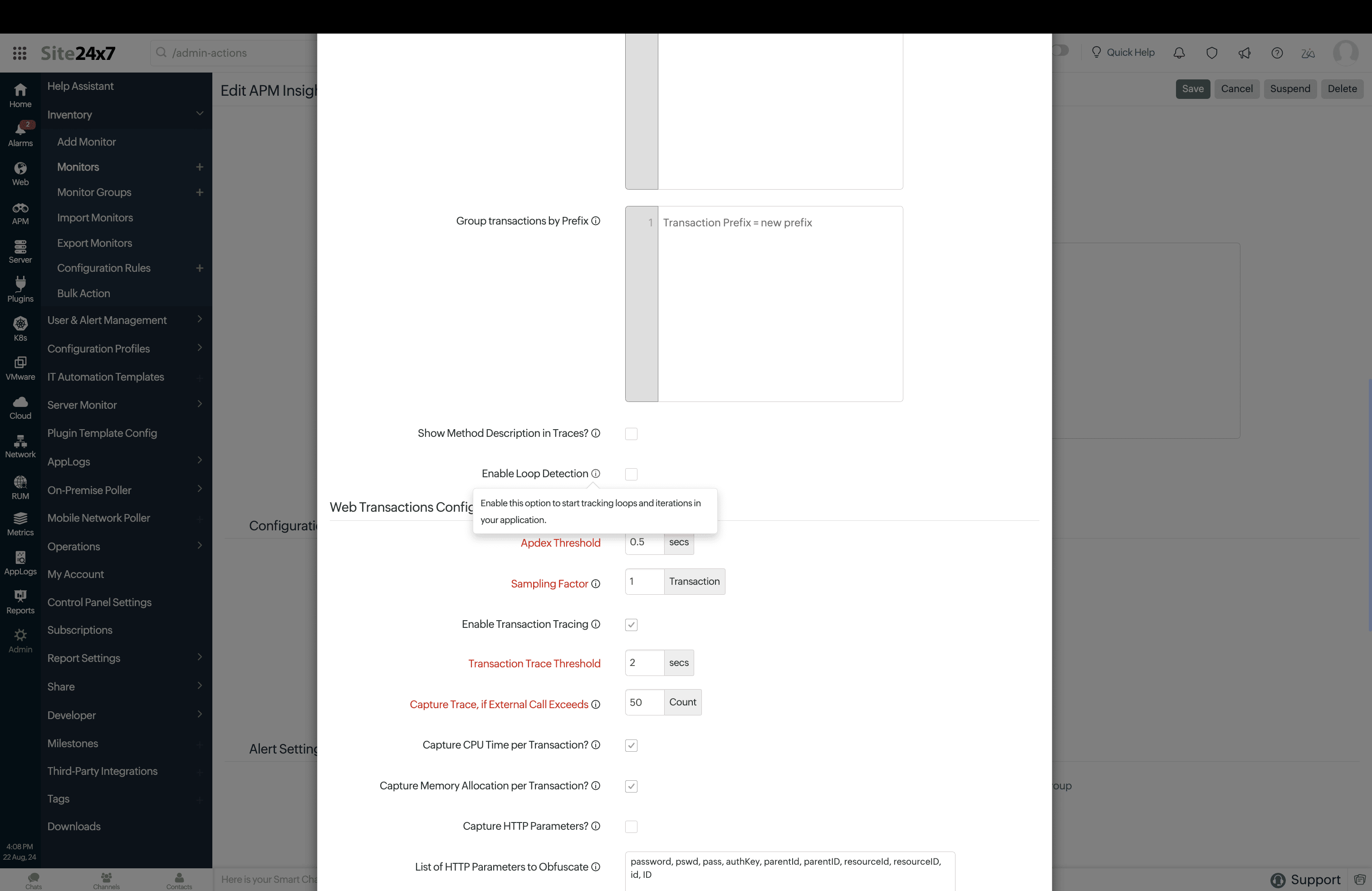The image size is (1372, 891).
Task: Click Save button on APM Insight
Action: click(x=1192, y=89)
